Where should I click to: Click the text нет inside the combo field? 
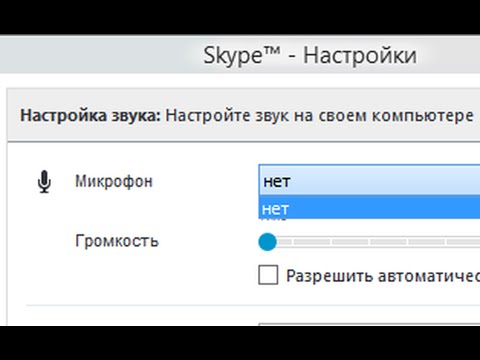pyautogui.click(x=277, y=182)
